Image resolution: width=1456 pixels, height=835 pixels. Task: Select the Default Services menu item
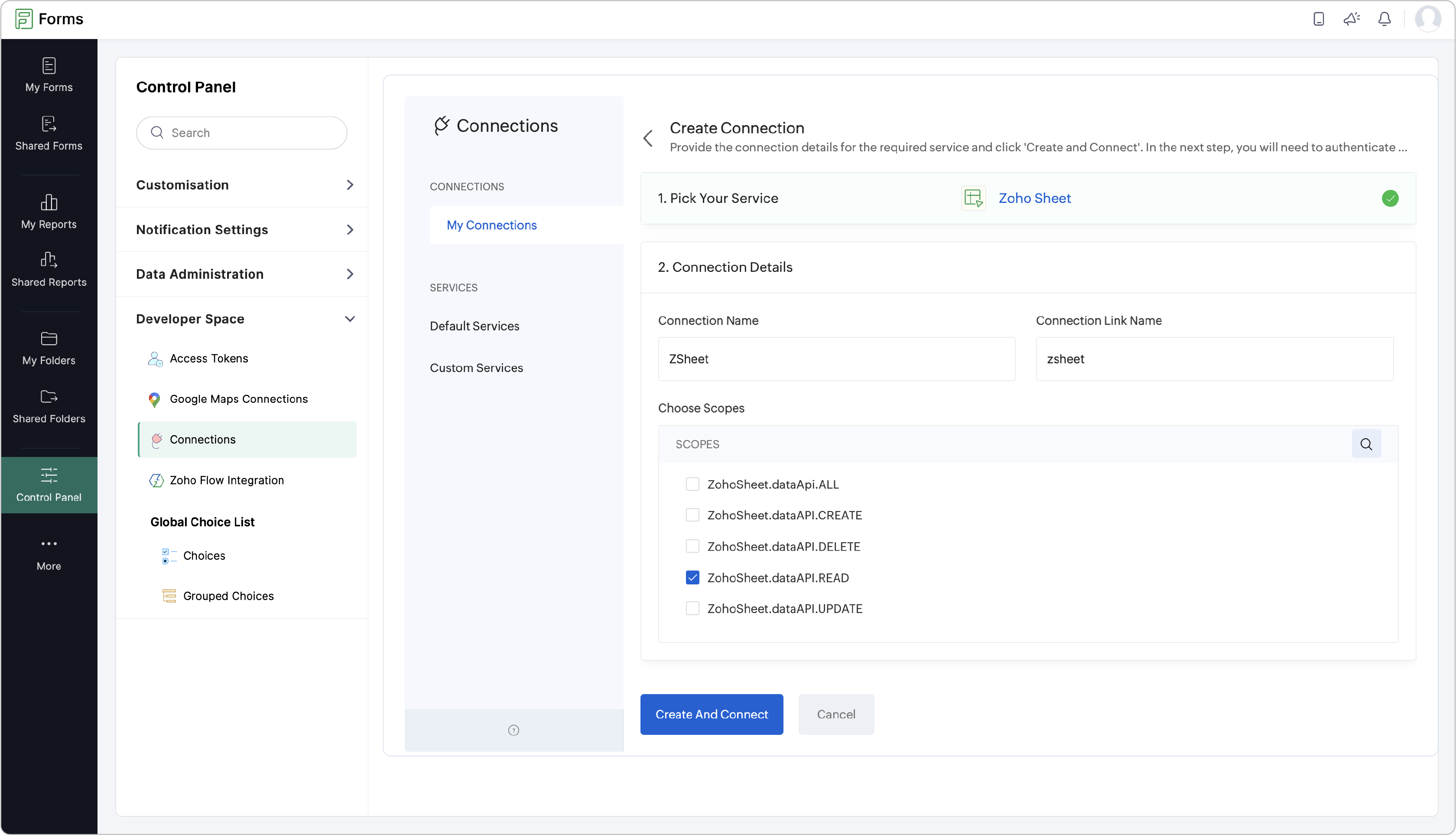pos(474,326)
